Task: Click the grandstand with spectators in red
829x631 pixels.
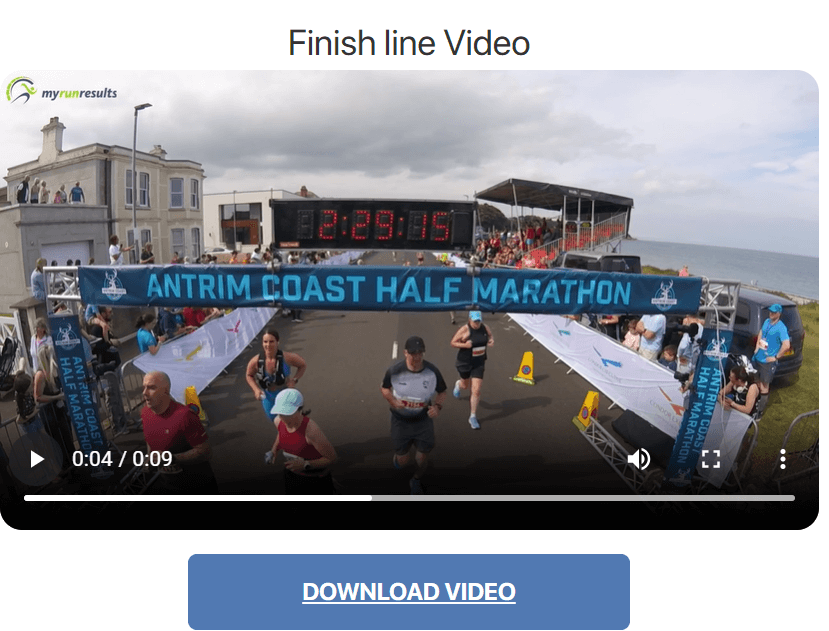Action: 554,223
